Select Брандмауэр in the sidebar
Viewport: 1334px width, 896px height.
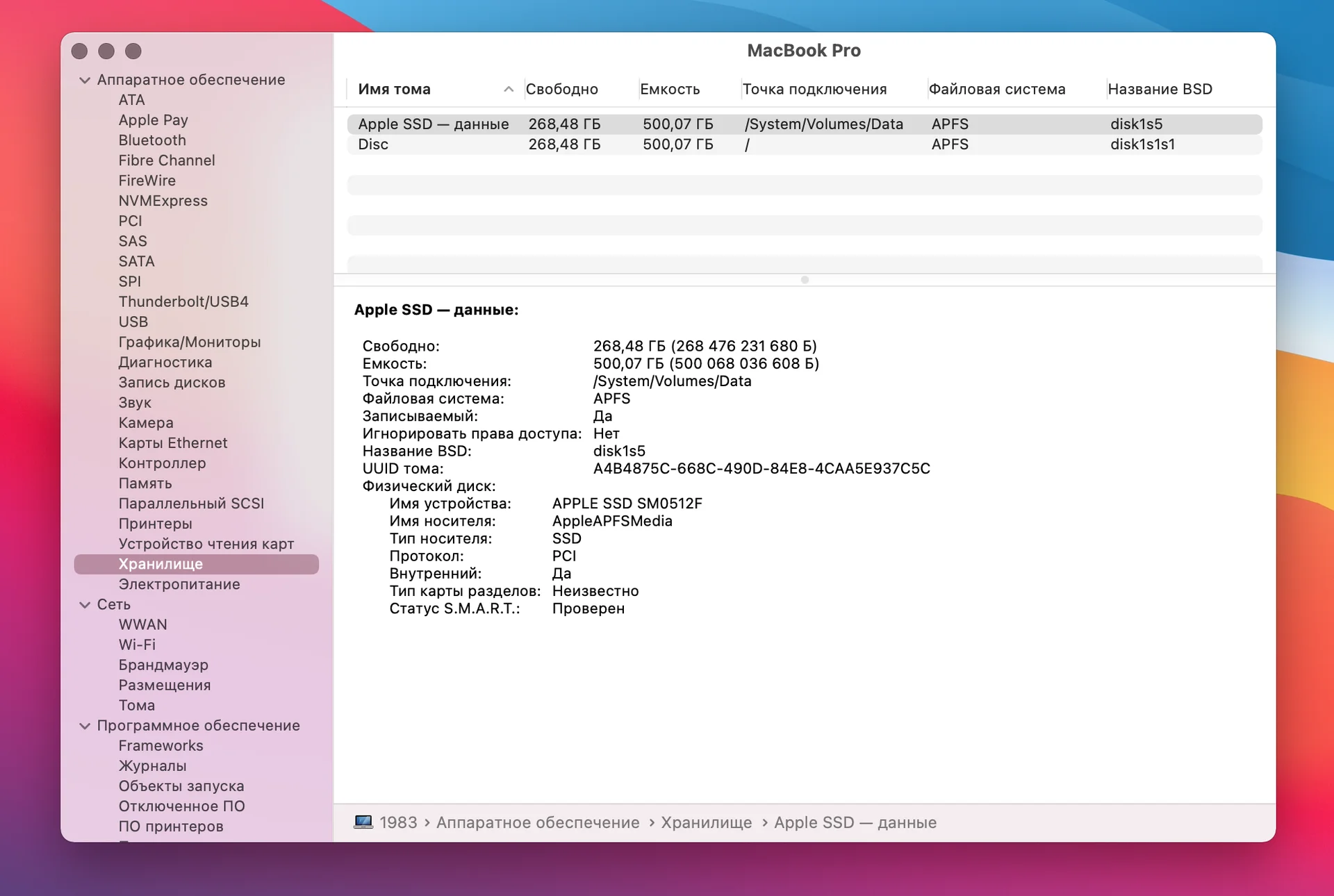[x=163, y=665]
